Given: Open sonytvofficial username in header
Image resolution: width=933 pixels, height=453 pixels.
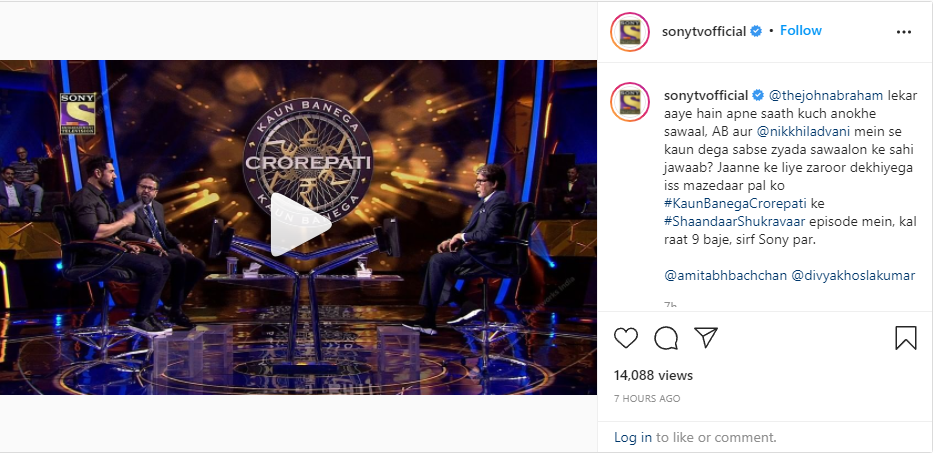Looking at the screenshot, I should [x=704, y=32].
